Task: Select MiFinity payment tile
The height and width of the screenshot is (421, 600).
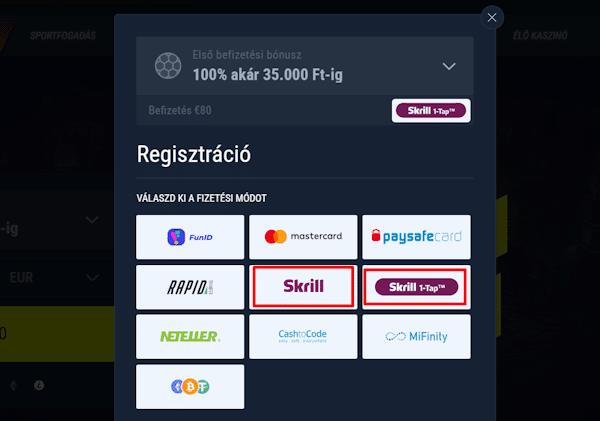Action: pos(416,337)
